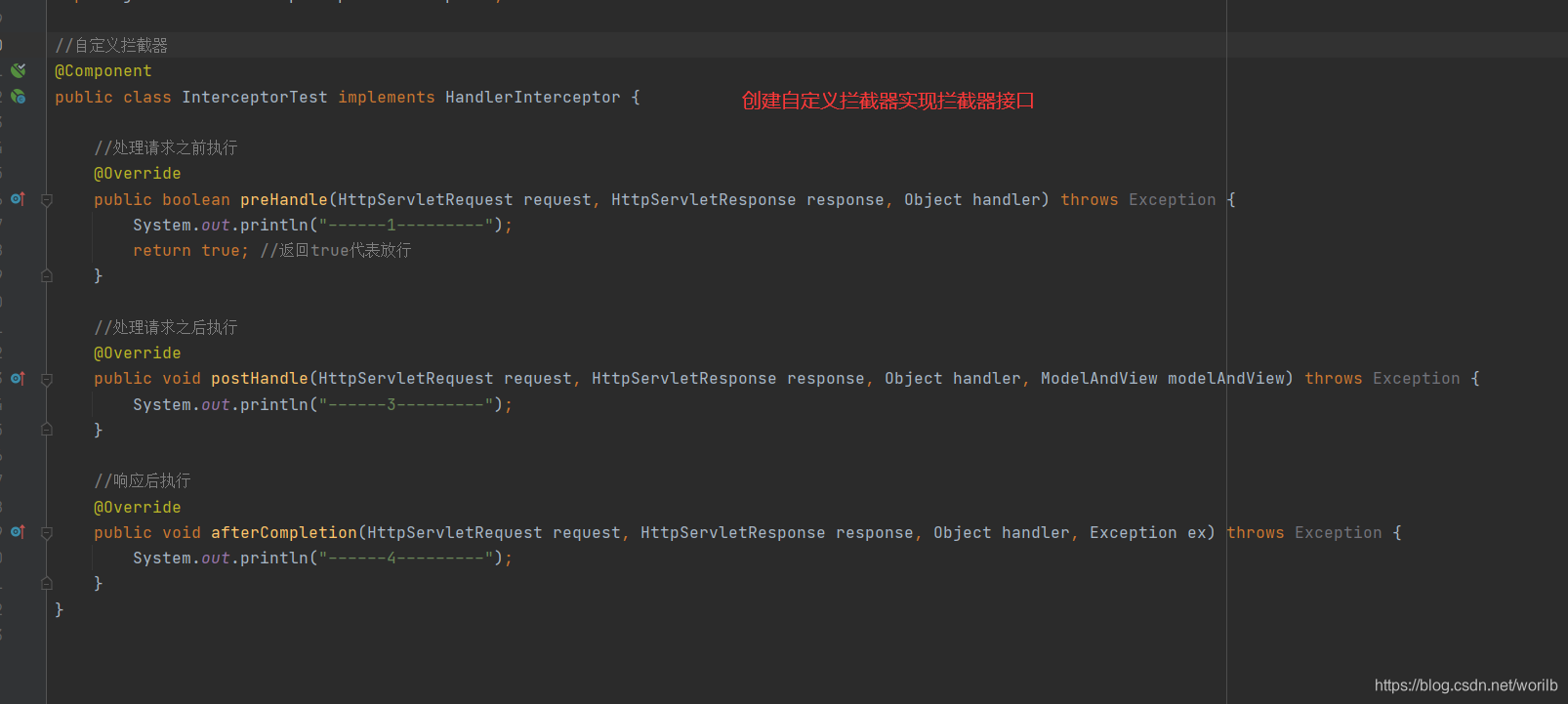Click the comment //响应后执行
The image size is (1568, 704).
pos(143,481)
